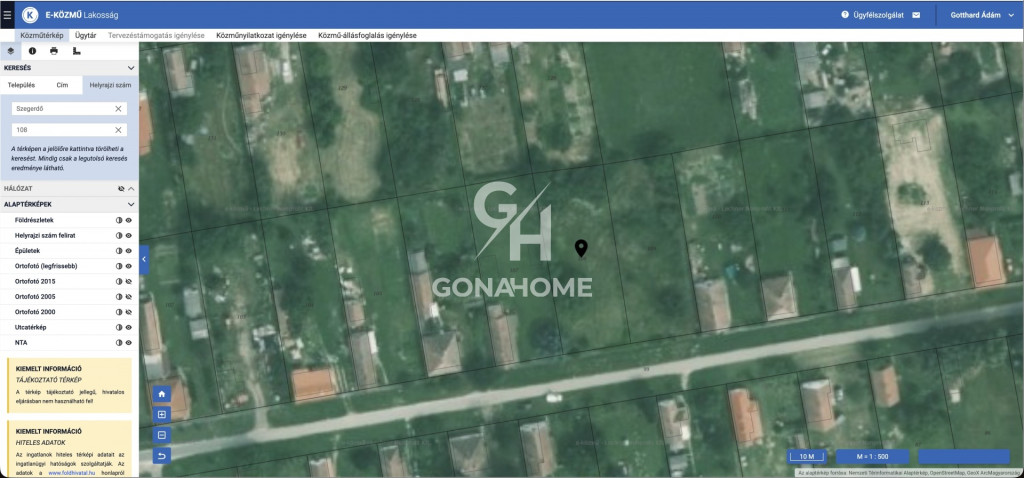Expand the Hálózat section
1024x478 pixels.
click(x=130, y=187)
